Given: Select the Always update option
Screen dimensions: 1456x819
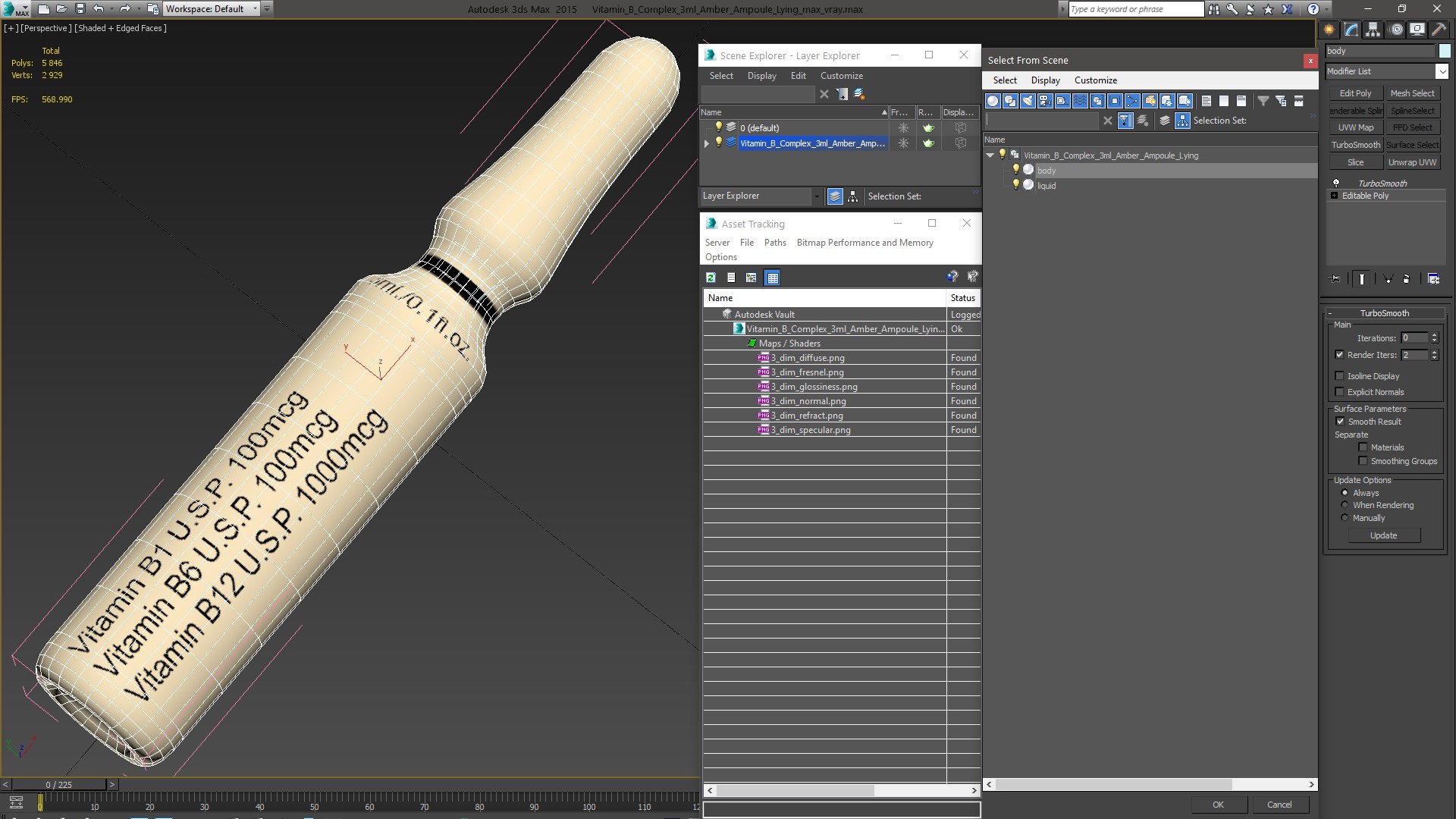Looking at the screenshot, I should coord(1345,493).
